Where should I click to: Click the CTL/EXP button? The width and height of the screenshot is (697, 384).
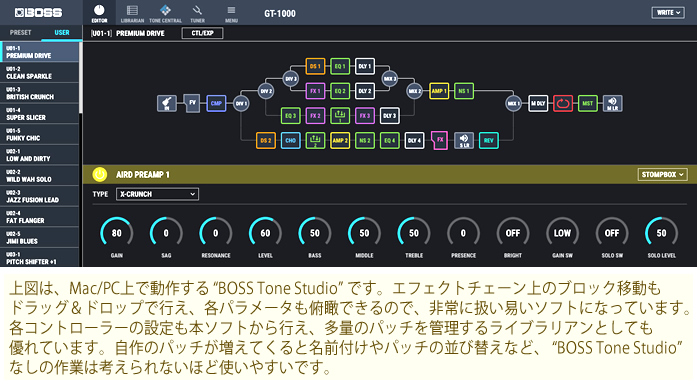(202, 33)
